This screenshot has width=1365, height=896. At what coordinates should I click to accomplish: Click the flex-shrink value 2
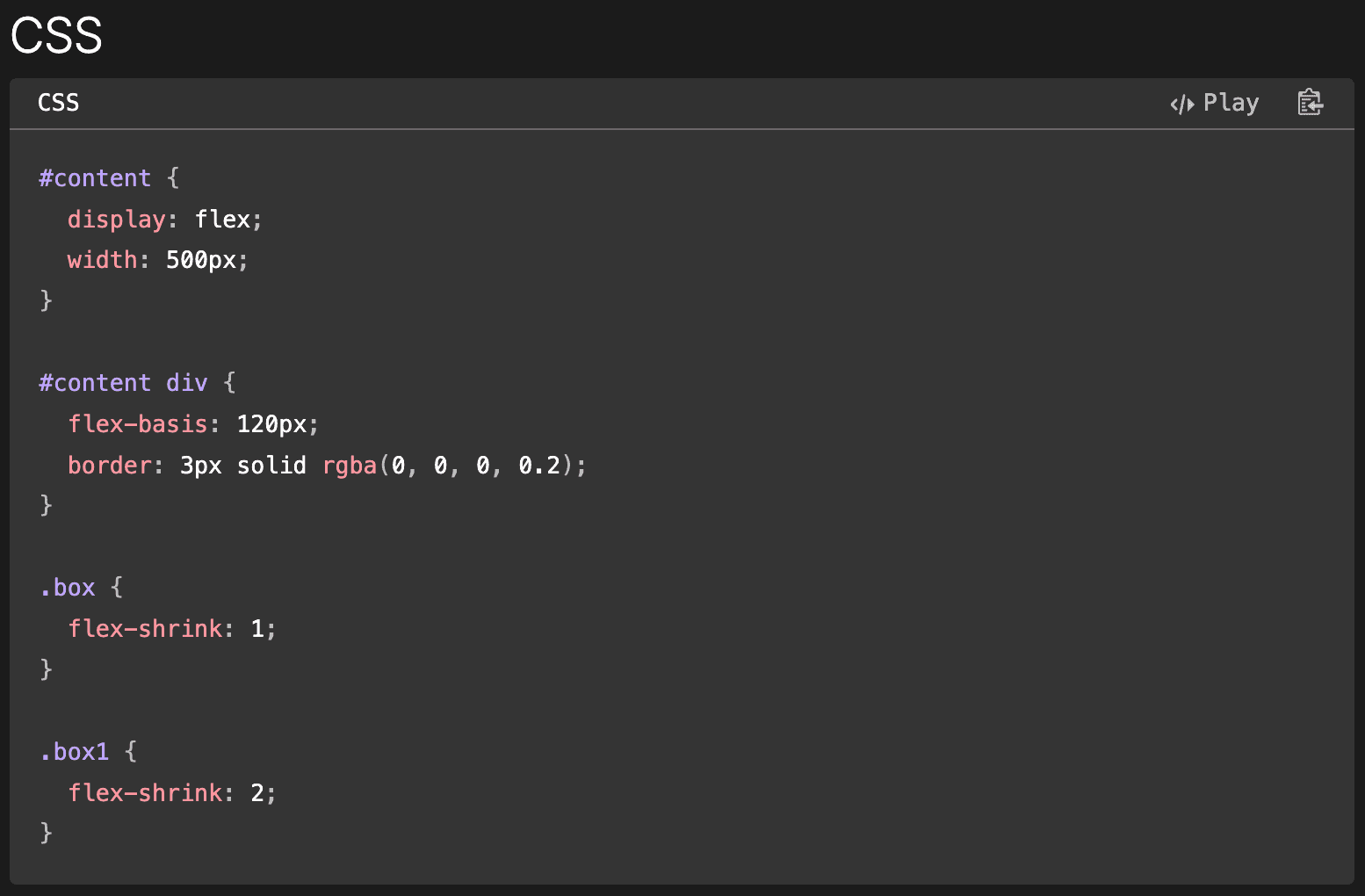(257, 793)
